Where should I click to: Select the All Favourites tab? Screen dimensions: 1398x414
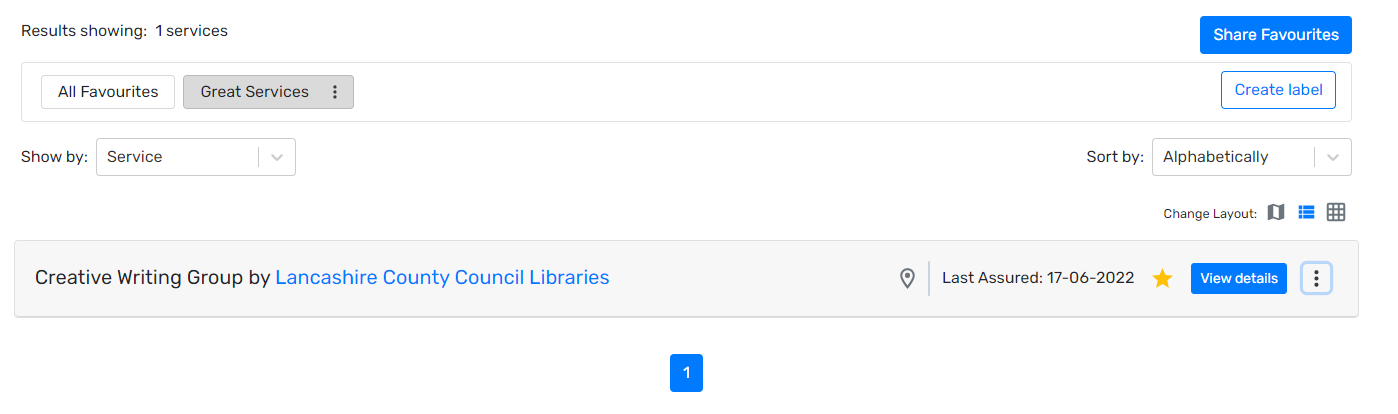coord(108,92)
